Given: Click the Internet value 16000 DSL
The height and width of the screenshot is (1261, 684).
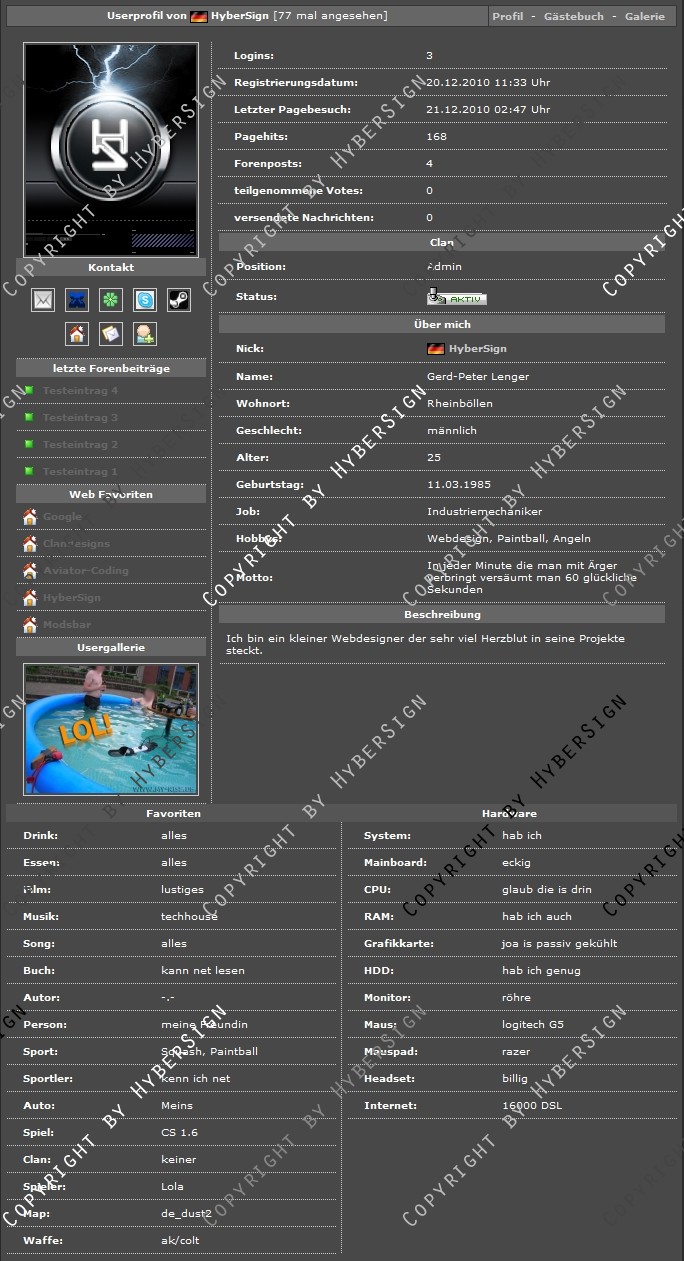Looking at the screenshot, I should pos(532,1105).
